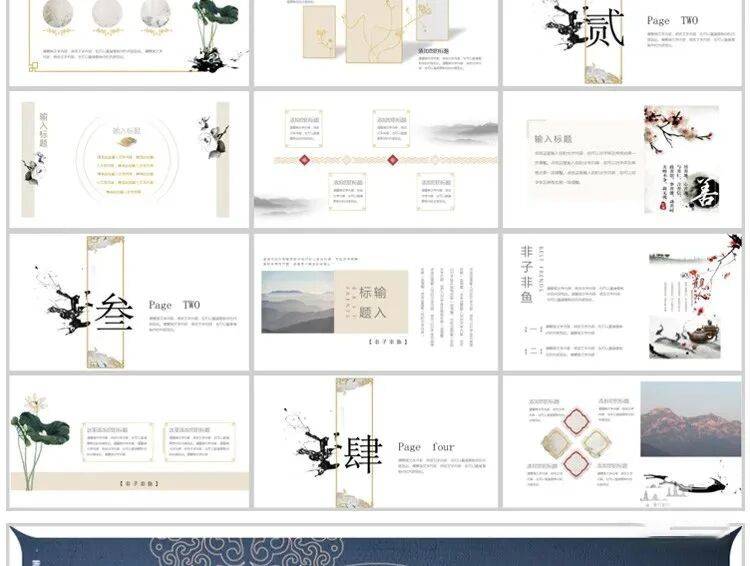
Task: Select the slide with circular text frame
Action: coord(129,160)
